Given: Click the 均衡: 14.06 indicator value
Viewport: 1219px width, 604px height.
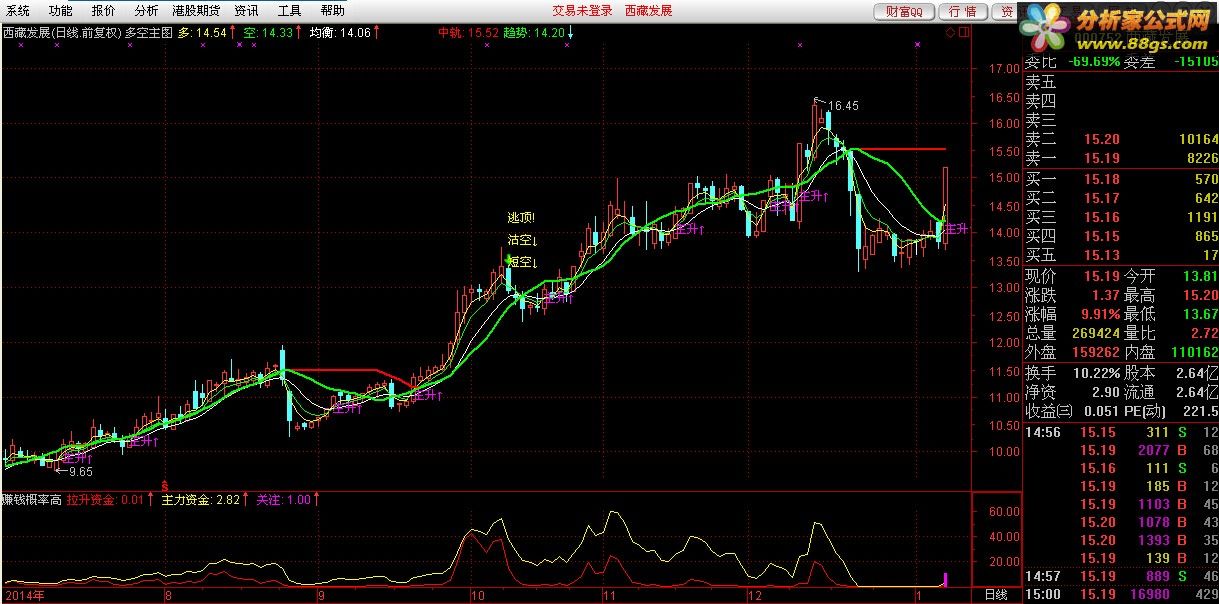Looking at the screenshot, I should pyautogui.click(x=345, y=33).
